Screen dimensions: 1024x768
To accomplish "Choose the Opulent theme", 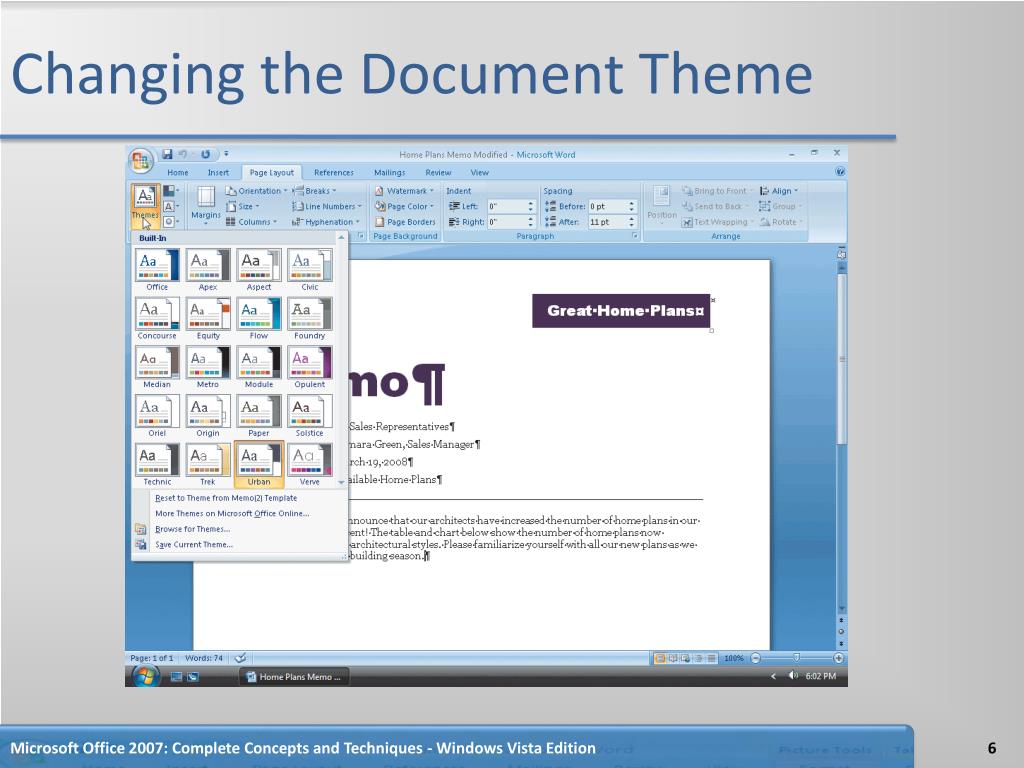I will [310, 367].
